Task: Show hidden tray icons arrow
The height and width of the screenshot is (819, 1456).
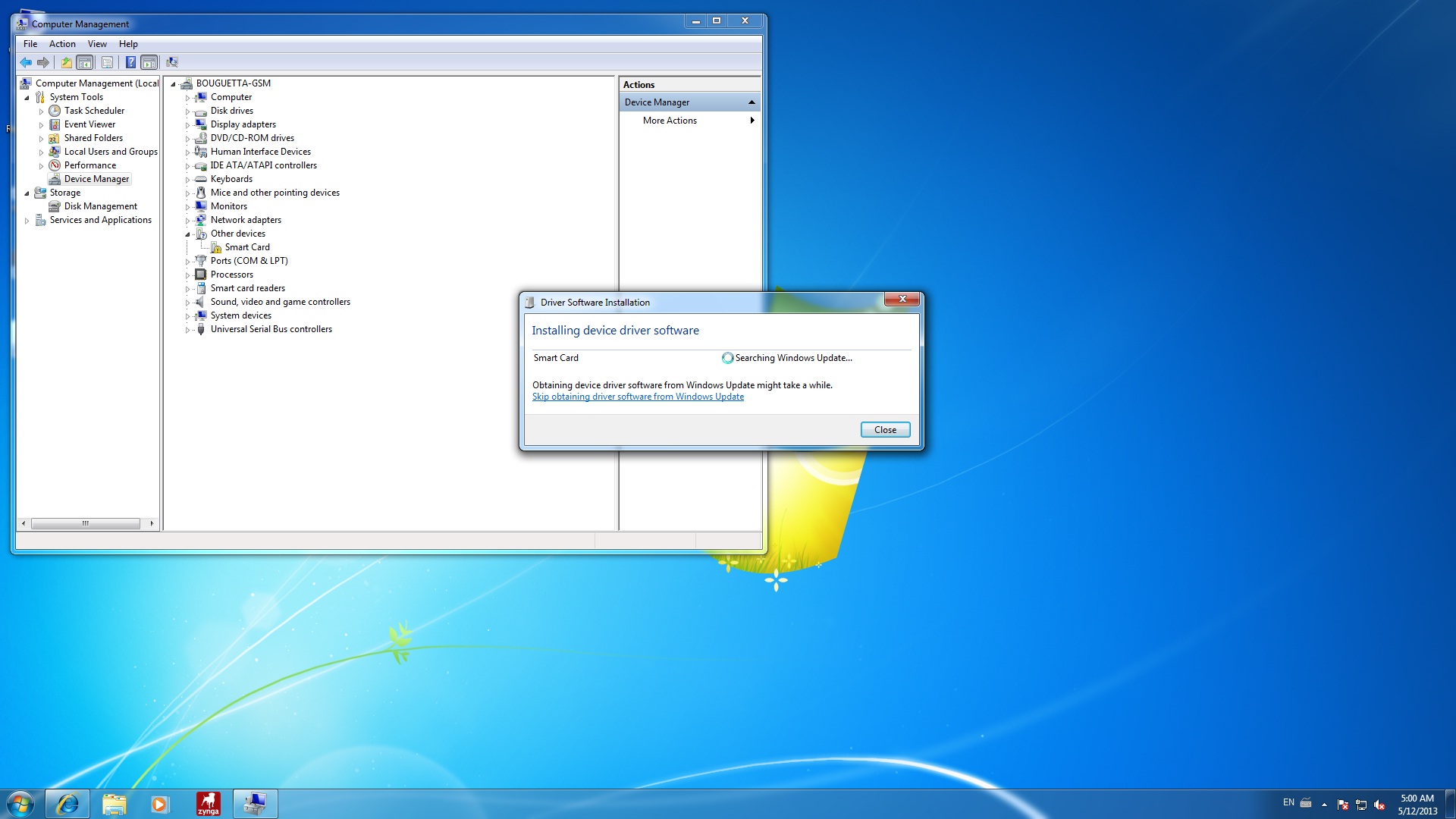Action: coord(1324,805)
